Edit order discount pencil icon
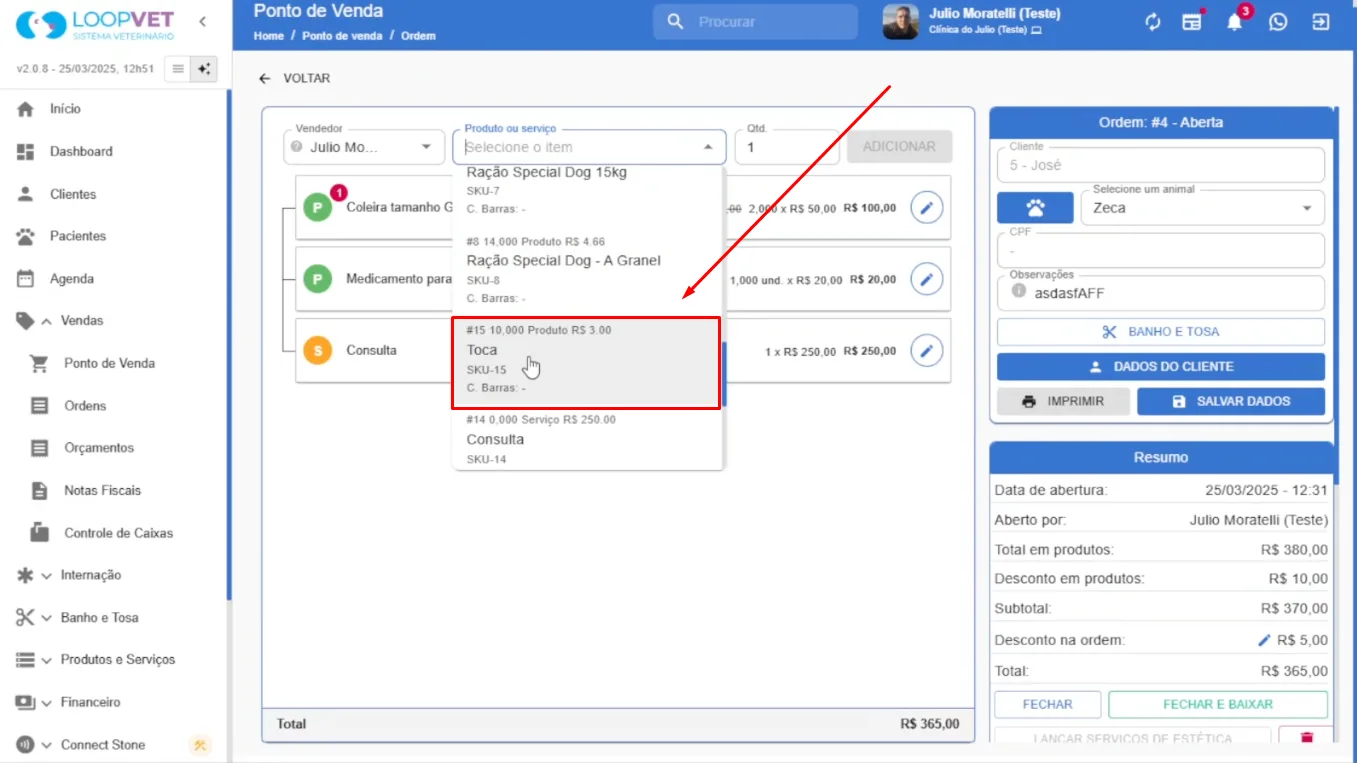The height and width of the screenshot is (763, 1357). 1264,640
